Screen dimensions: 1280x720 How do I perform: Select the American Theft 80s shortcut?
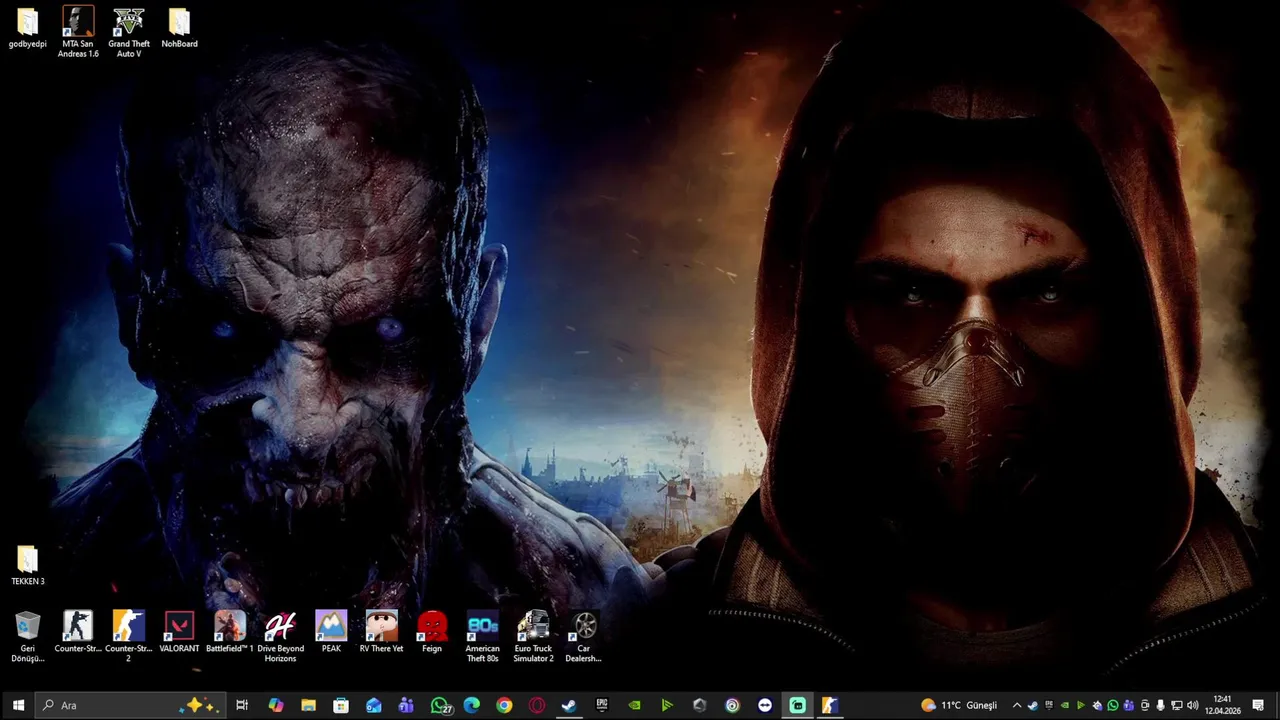pyautogui.click(x=482, y=637)
